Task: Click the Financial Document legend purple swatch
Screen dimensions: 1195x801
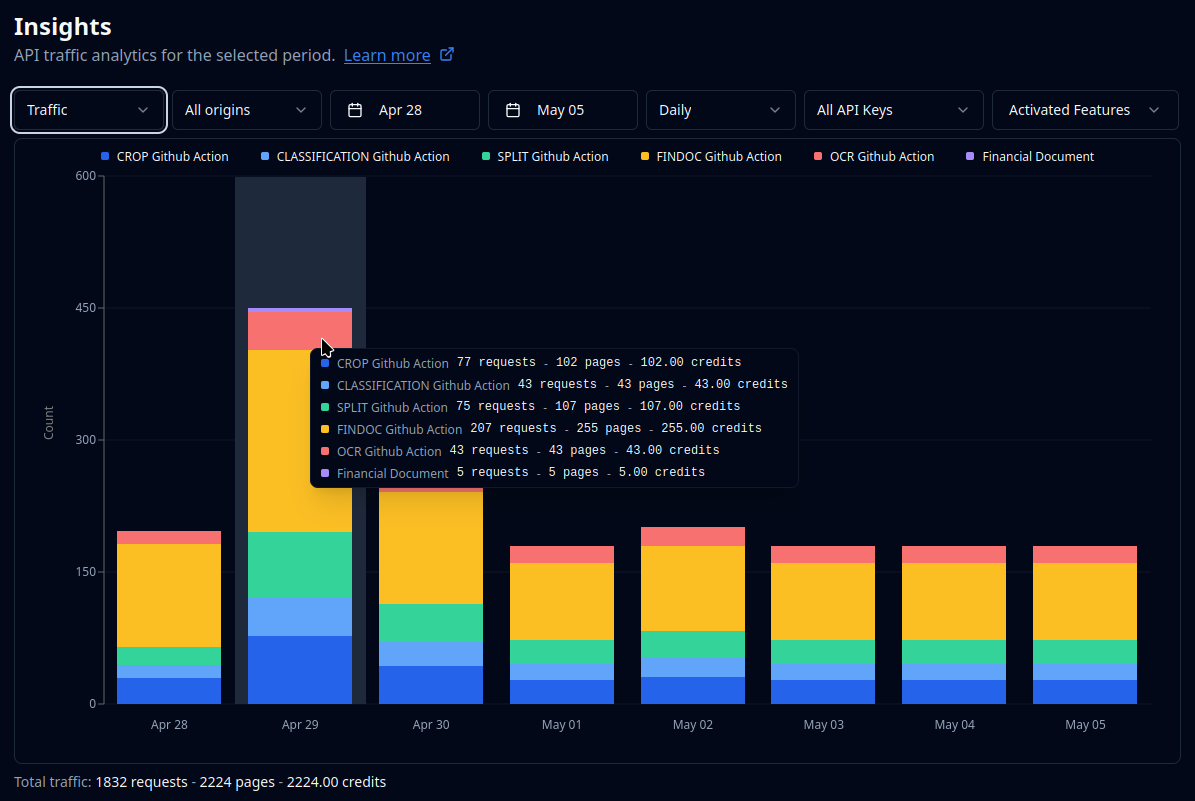Action: coord(970,156)
